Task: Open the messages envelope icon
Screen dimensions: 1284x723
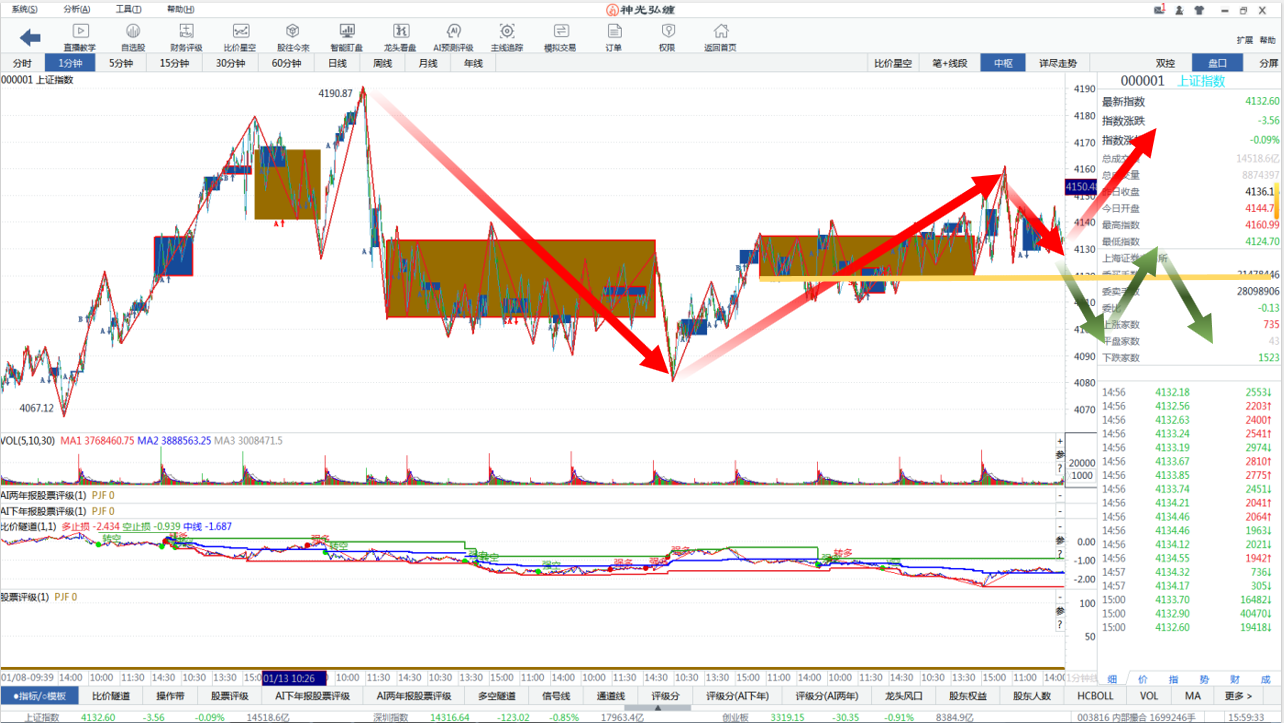Action: click(x=1161, y=10)
